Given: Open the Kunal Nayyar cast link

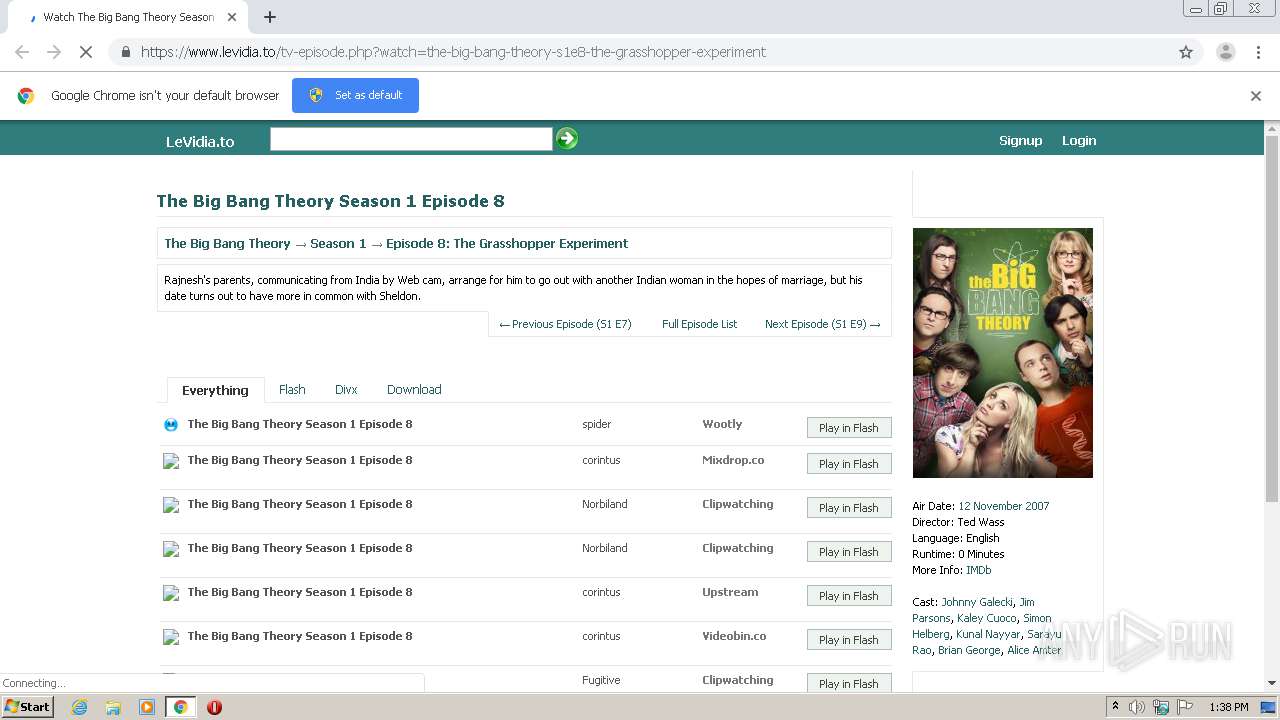Looking at the screenshot, I should [x=988, y=634].
